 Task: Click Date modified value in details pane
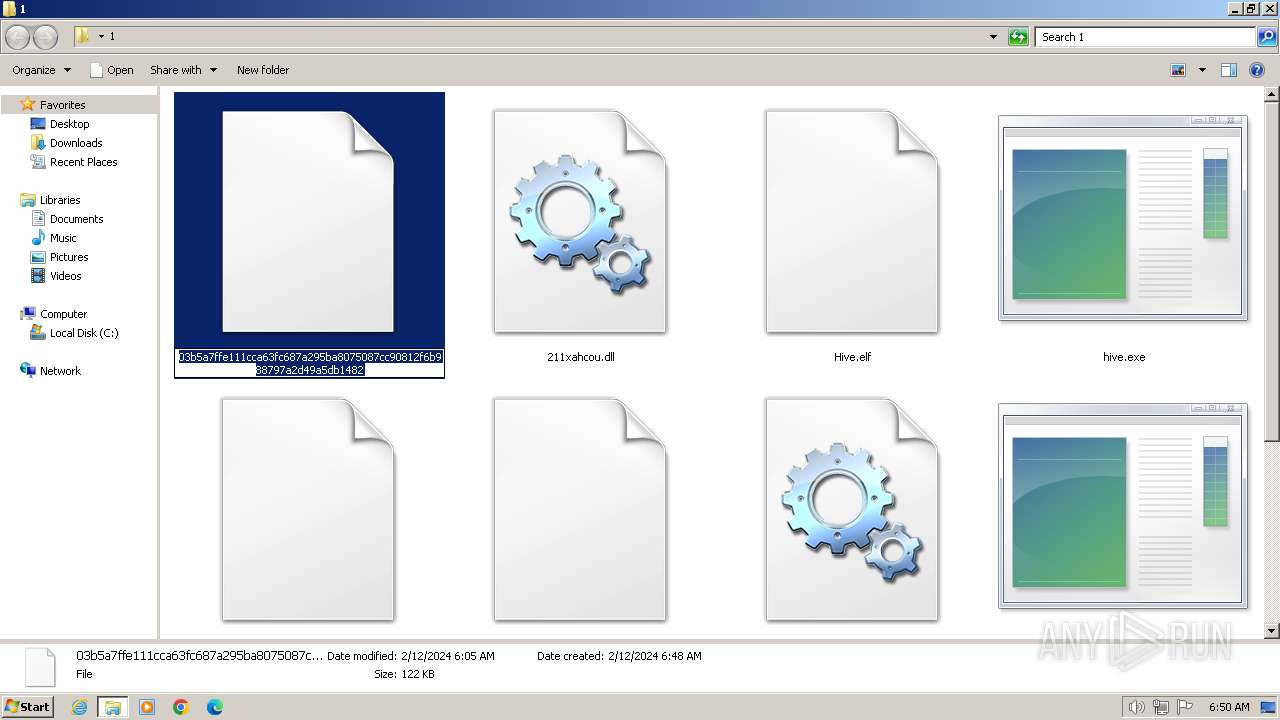(448, 656)
